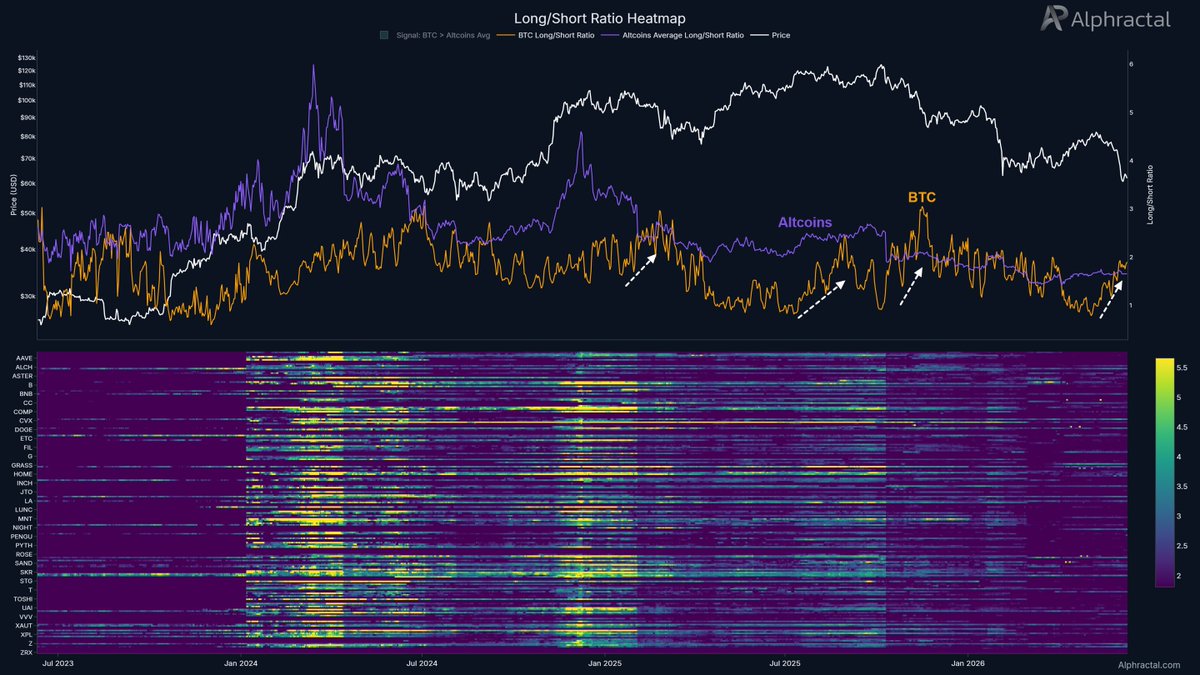Click the orange 'BTC' annotation label on the chart
The image size is (1200, 675).
[922, 198]
